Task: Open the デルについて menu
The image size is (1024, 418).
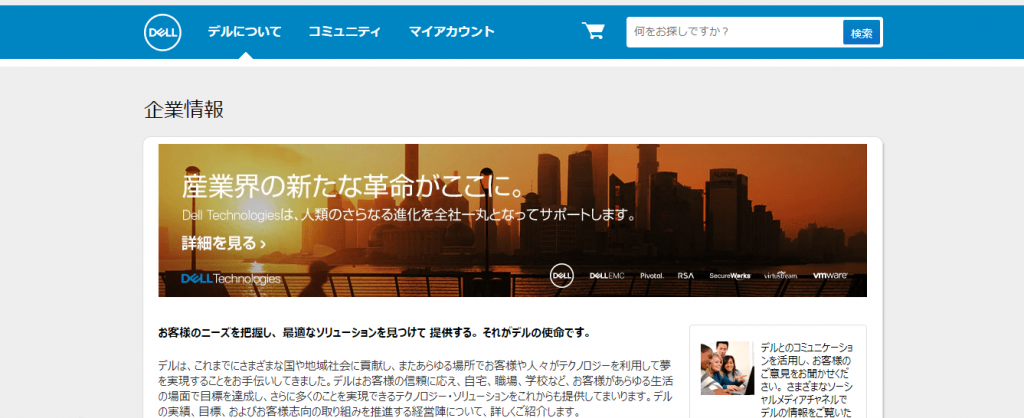Action: coord(244,31)
